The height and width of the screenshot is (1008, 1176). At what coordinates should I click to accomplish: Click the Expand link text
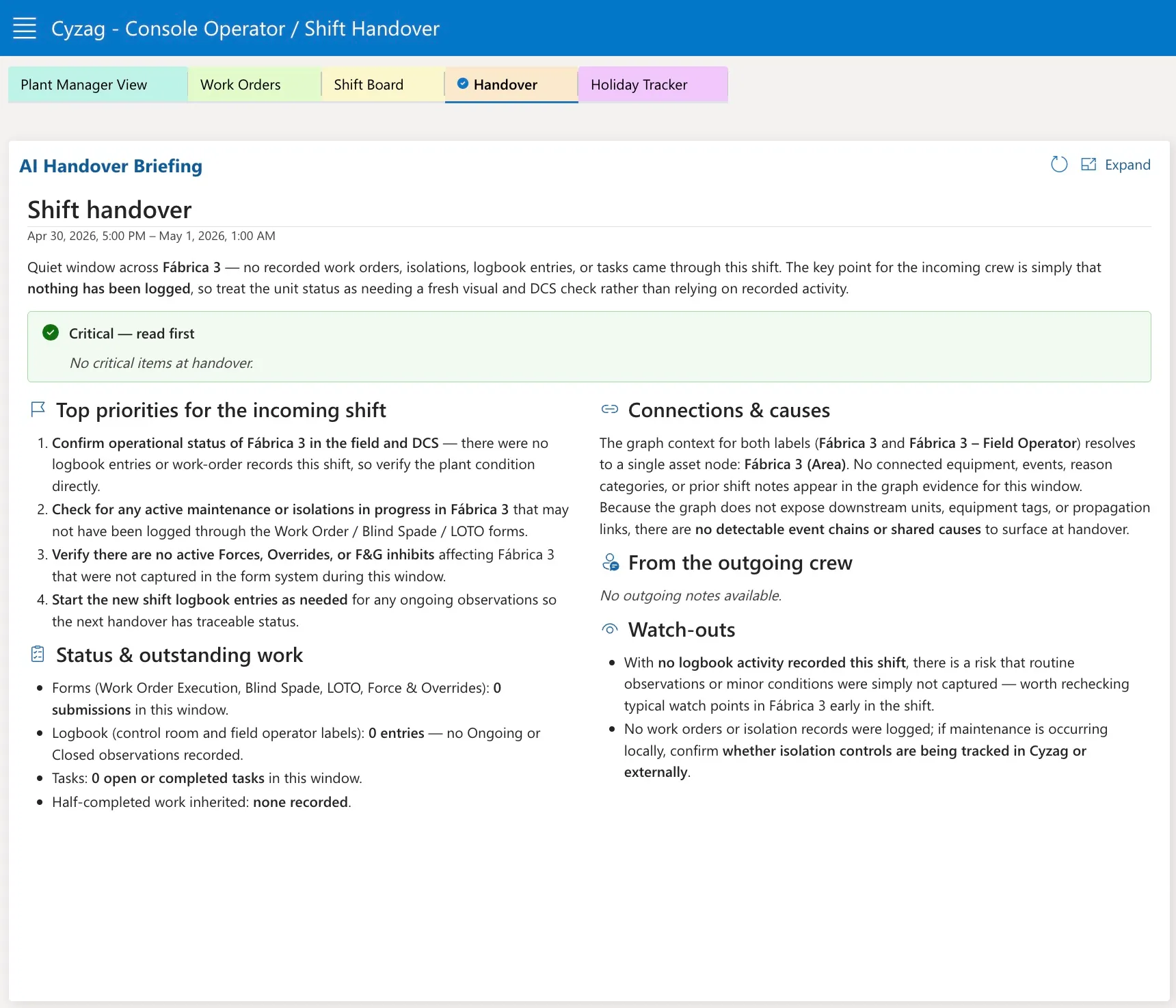(x=1127, y=165)
